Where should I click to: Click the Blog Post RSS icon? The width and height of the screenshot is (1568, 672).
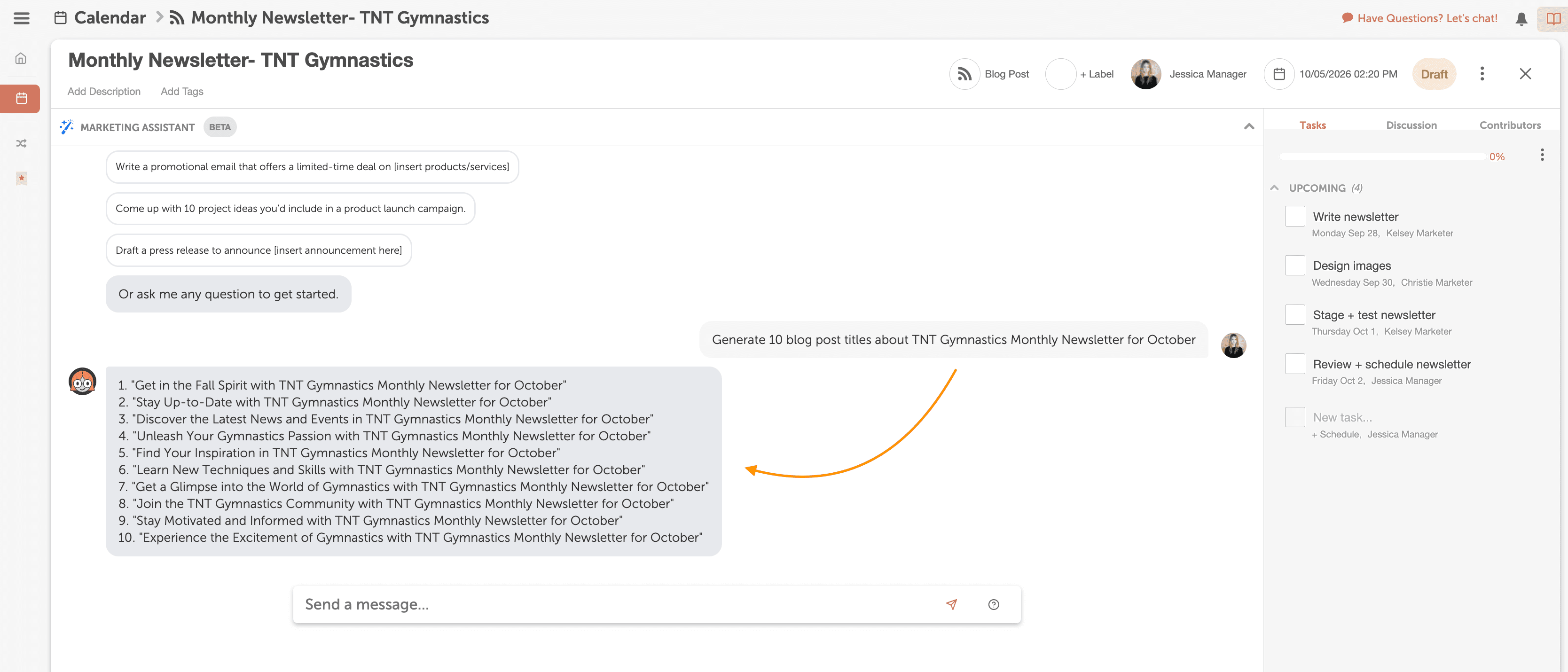tap(964, 74)
